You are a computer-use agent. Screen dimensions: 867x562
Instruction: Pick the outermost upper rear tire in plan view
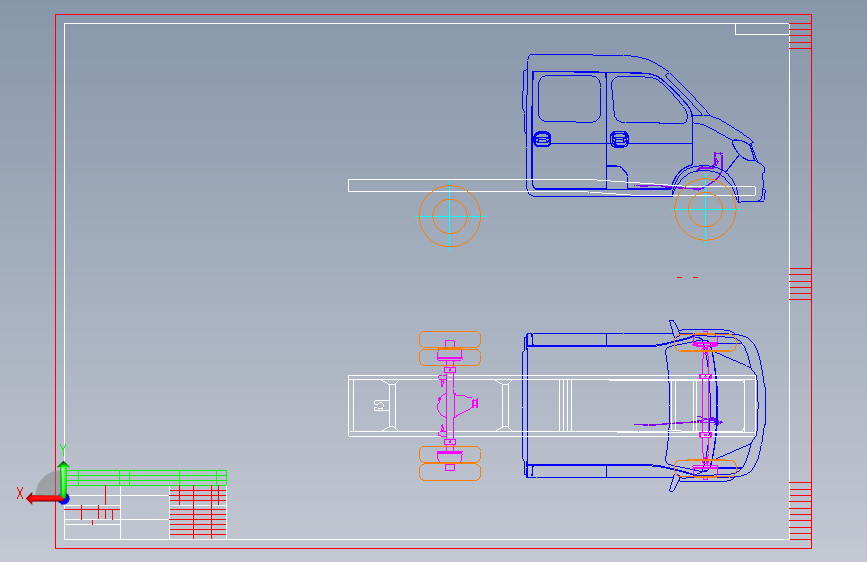450,339
